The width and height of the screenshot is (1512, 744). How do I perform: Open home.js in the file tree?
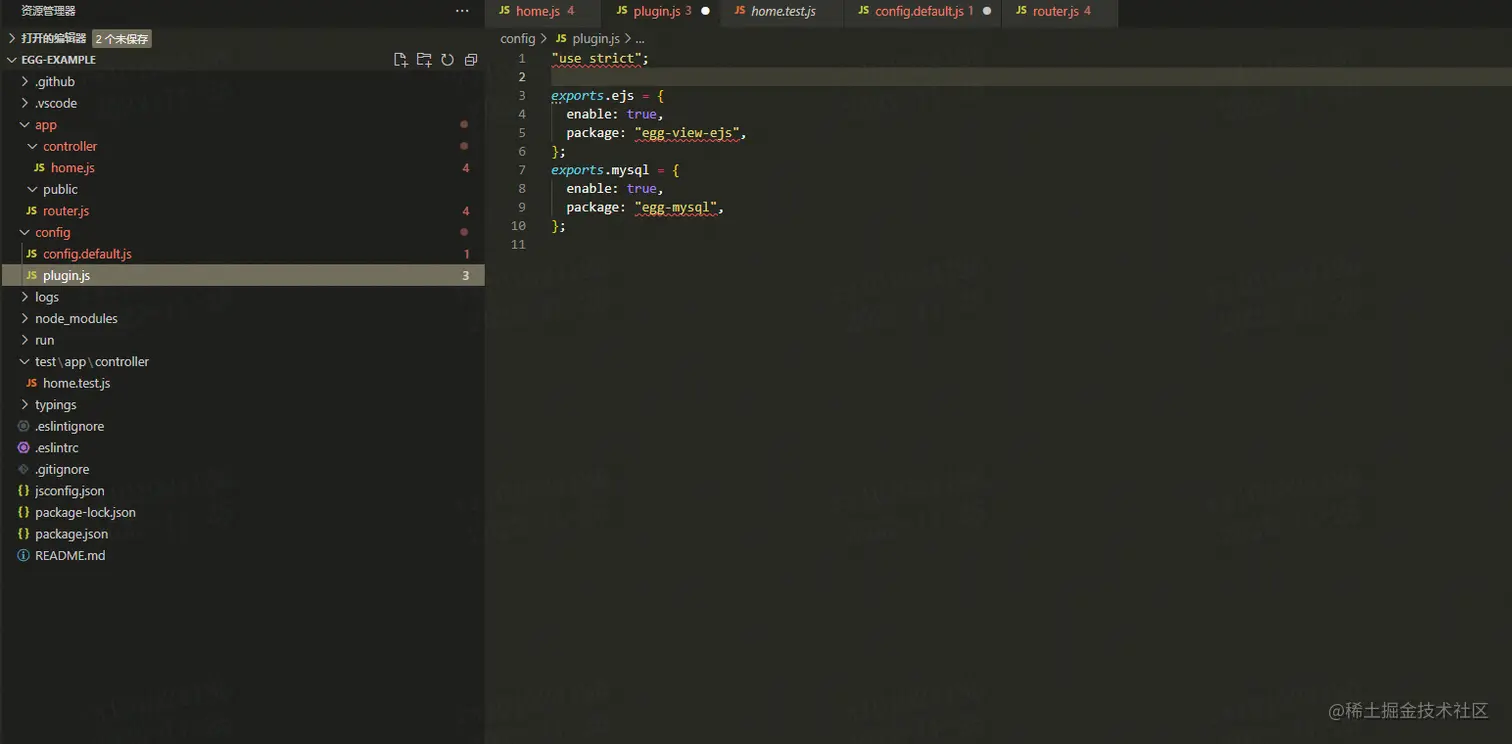pos(73,168)
